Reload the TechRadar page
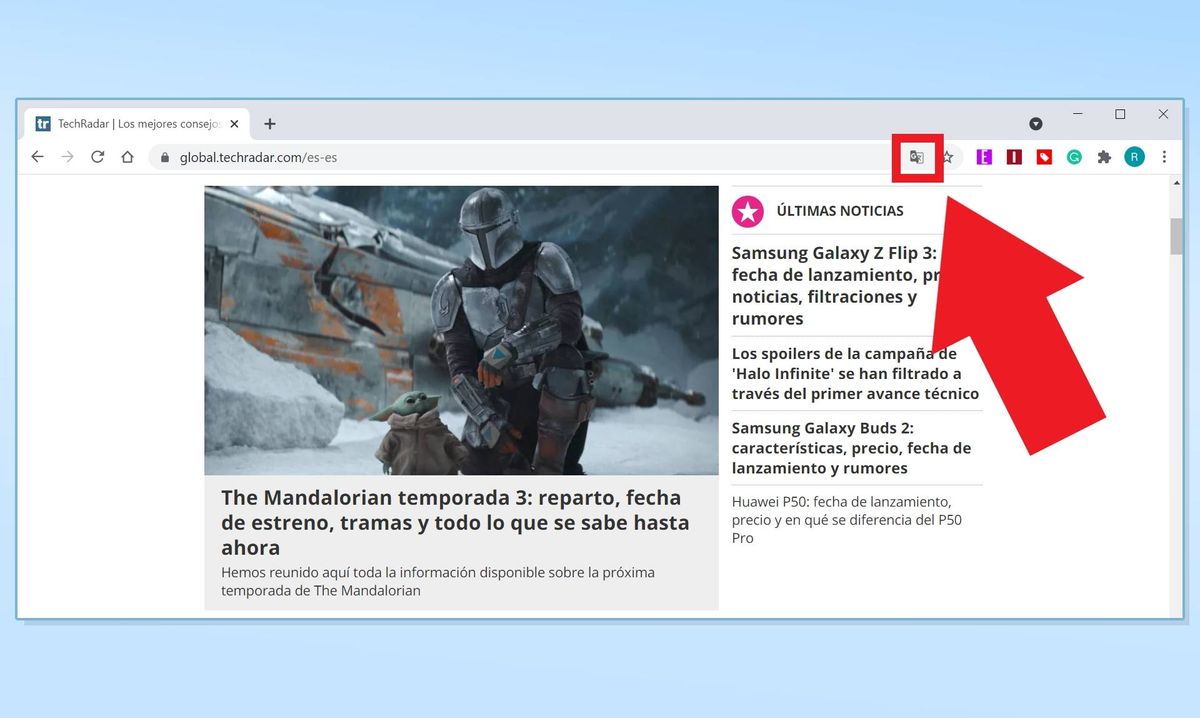The width and height of the screenshot is (1200, 718). point(97,157)
